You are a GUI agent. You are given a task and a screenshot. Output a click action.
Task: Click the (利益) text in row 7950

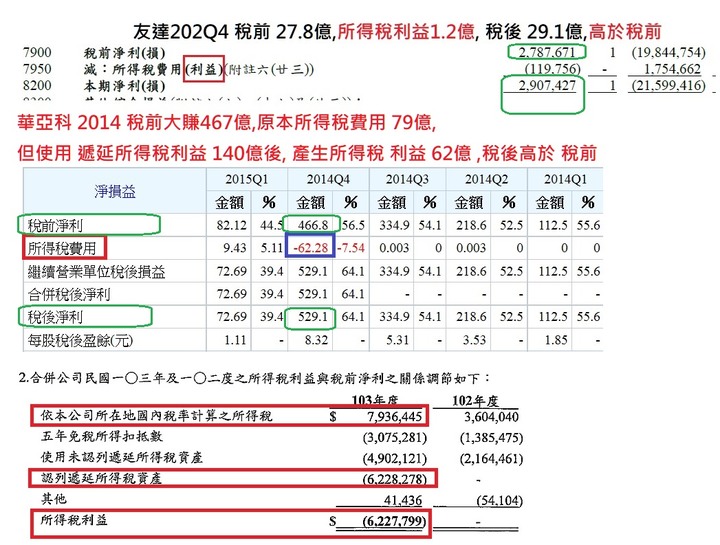coord(204,69)
